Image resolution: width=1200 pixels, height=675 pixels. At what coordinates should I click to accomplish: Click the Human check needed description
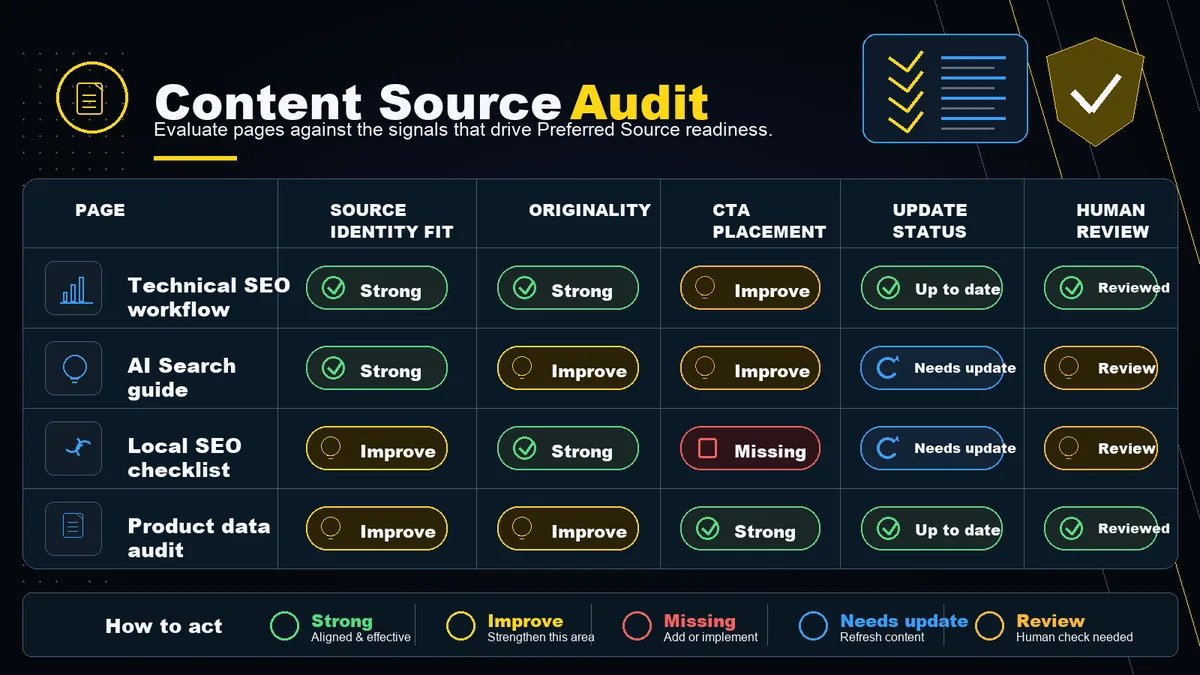(1074, 637)
